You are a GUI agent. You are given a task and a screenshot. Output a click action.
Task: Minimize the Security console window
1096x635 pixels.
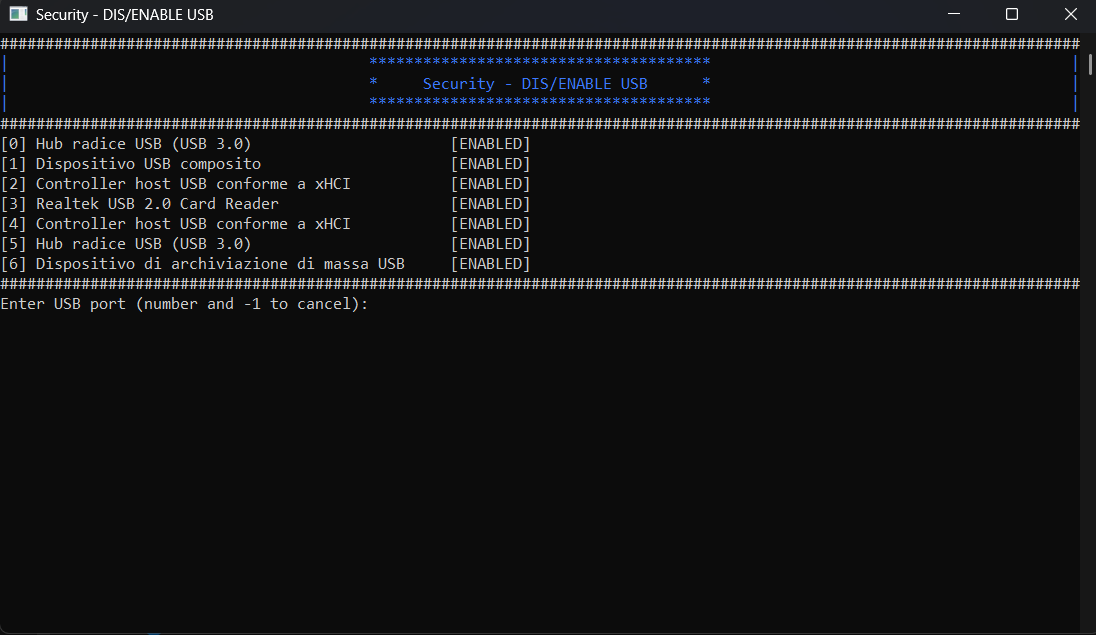[956, 15]
